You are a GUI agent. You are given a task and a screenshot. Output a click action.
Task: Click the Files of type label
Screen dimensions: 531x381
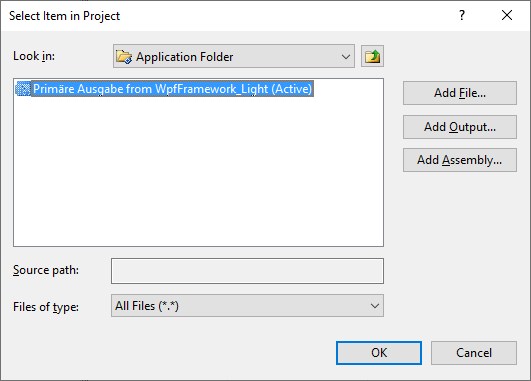point(46,307)
